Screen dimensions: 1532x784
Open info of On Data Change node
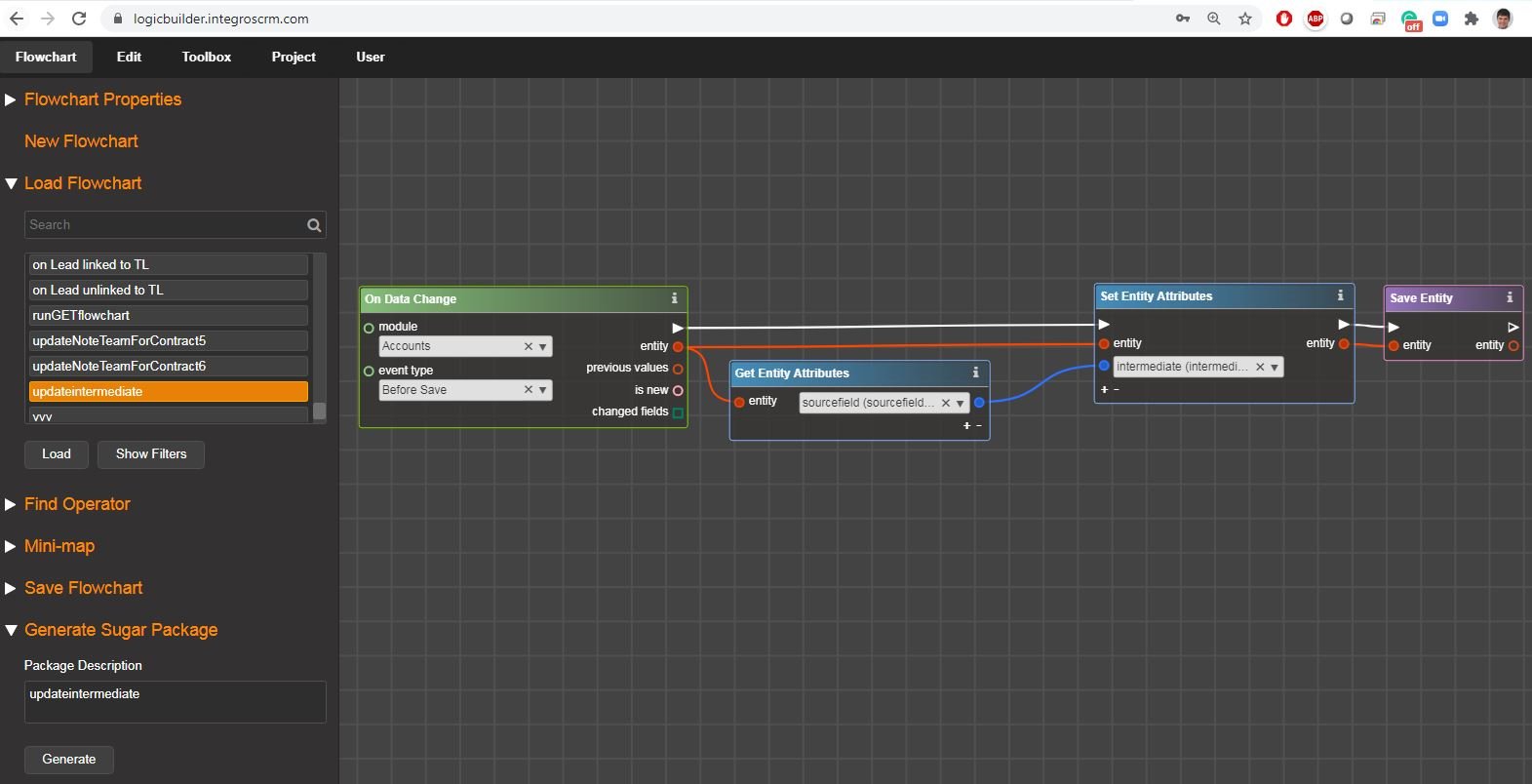point(674,298)
